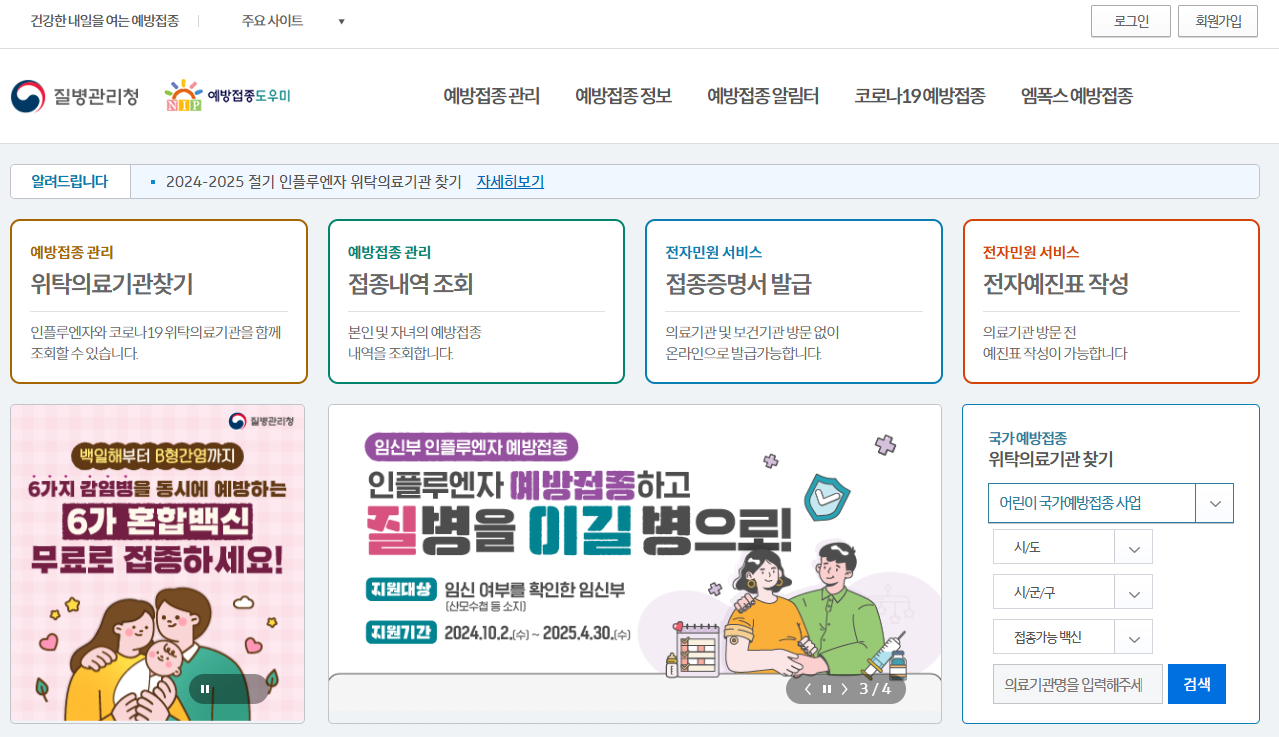This screenshot has width=1279, height=737.
Task: Open the 위탁의료기관찾기 card
Action: [x=158, y=302]
